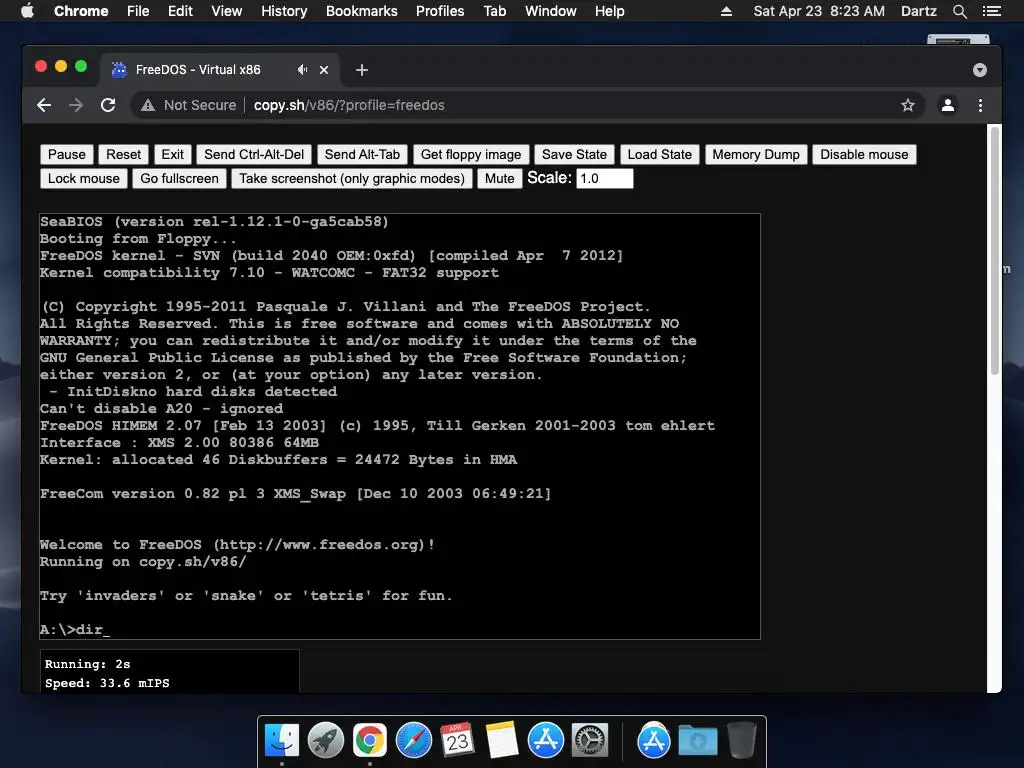Click the Chrome icon in the Dock

(370, 741)
